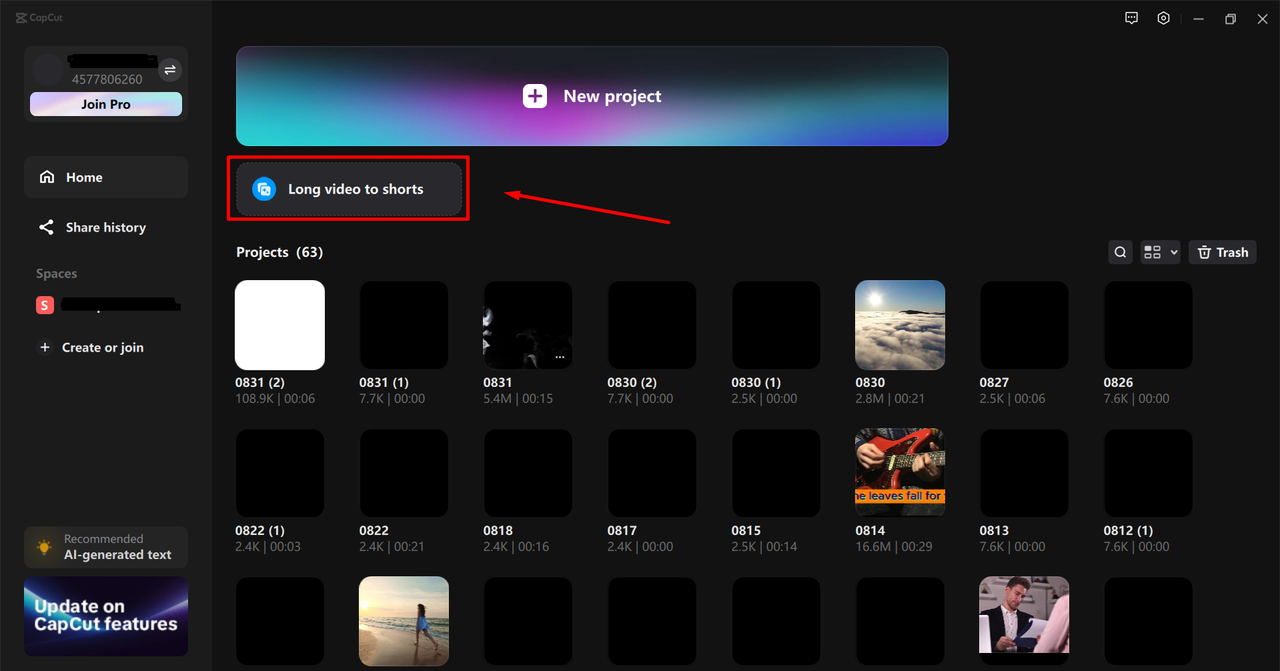The width and height of the screenshot is (1280, 671).
Task: Open project 0822 (1) thumbnail
Action: 280,473
